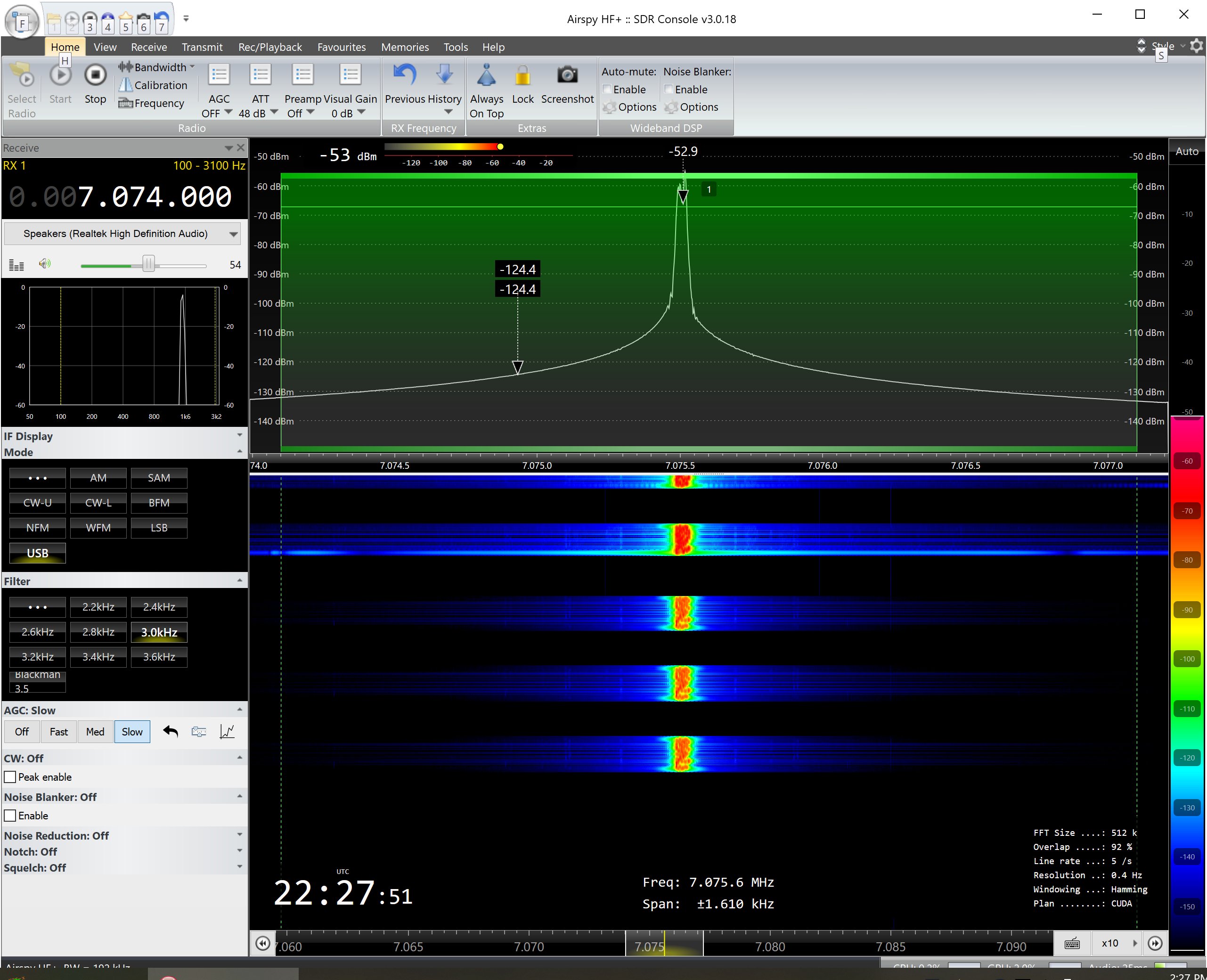
Task: Open the ATT 48 dB dropdown
Action: point(274,112)
